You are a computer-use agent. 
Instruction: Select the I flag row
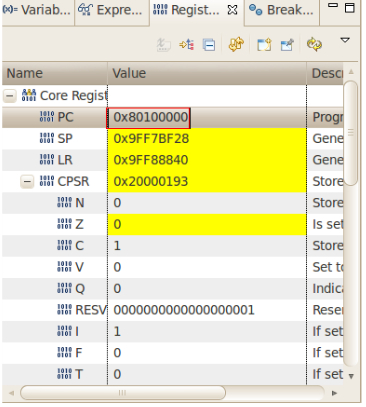[x=172, y=331]
